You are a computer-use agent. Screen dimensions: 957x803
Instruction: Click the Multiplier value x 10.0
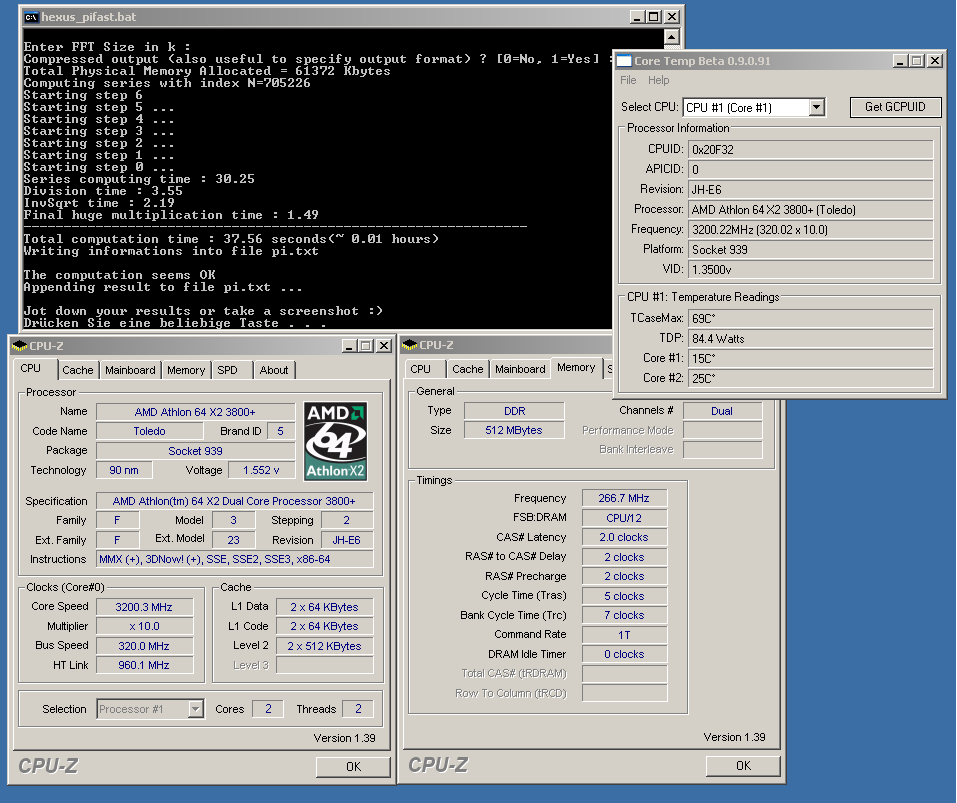pos(145,627)
